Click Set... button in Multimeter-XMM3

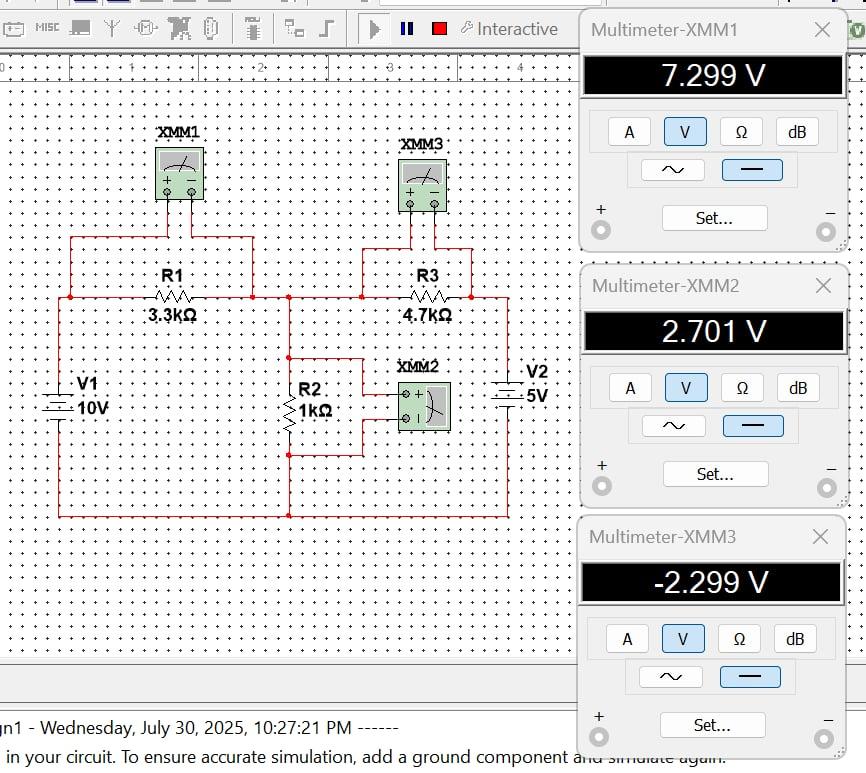pos(712,725)
